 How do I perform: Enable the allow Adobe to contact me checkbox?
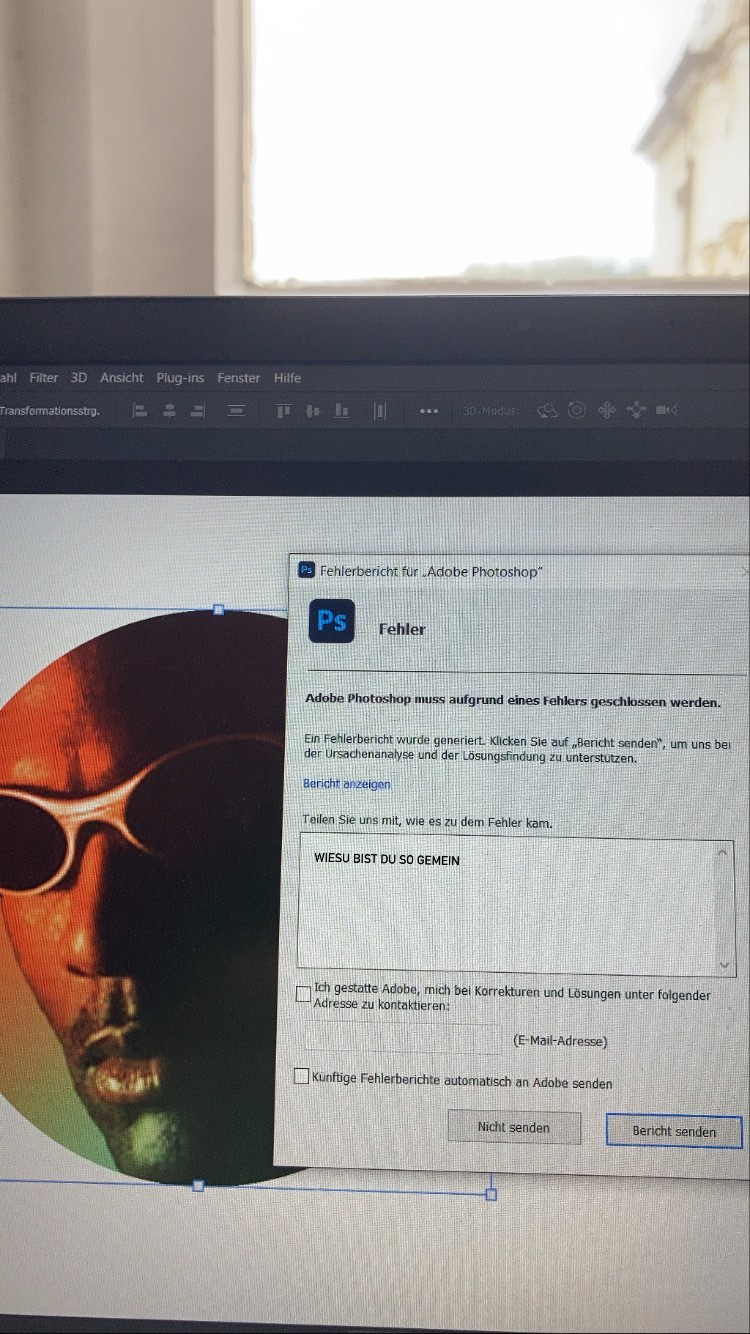tap(303, 994)
